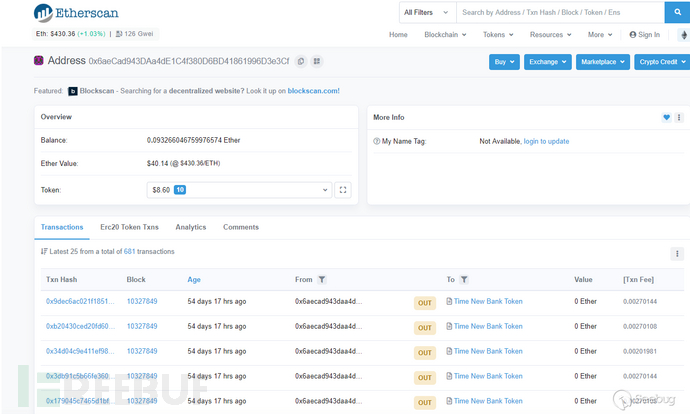Open transaction 0x34d04c9e411ef98
Screen dimensions: 690x414
click(x=80, y=351)
